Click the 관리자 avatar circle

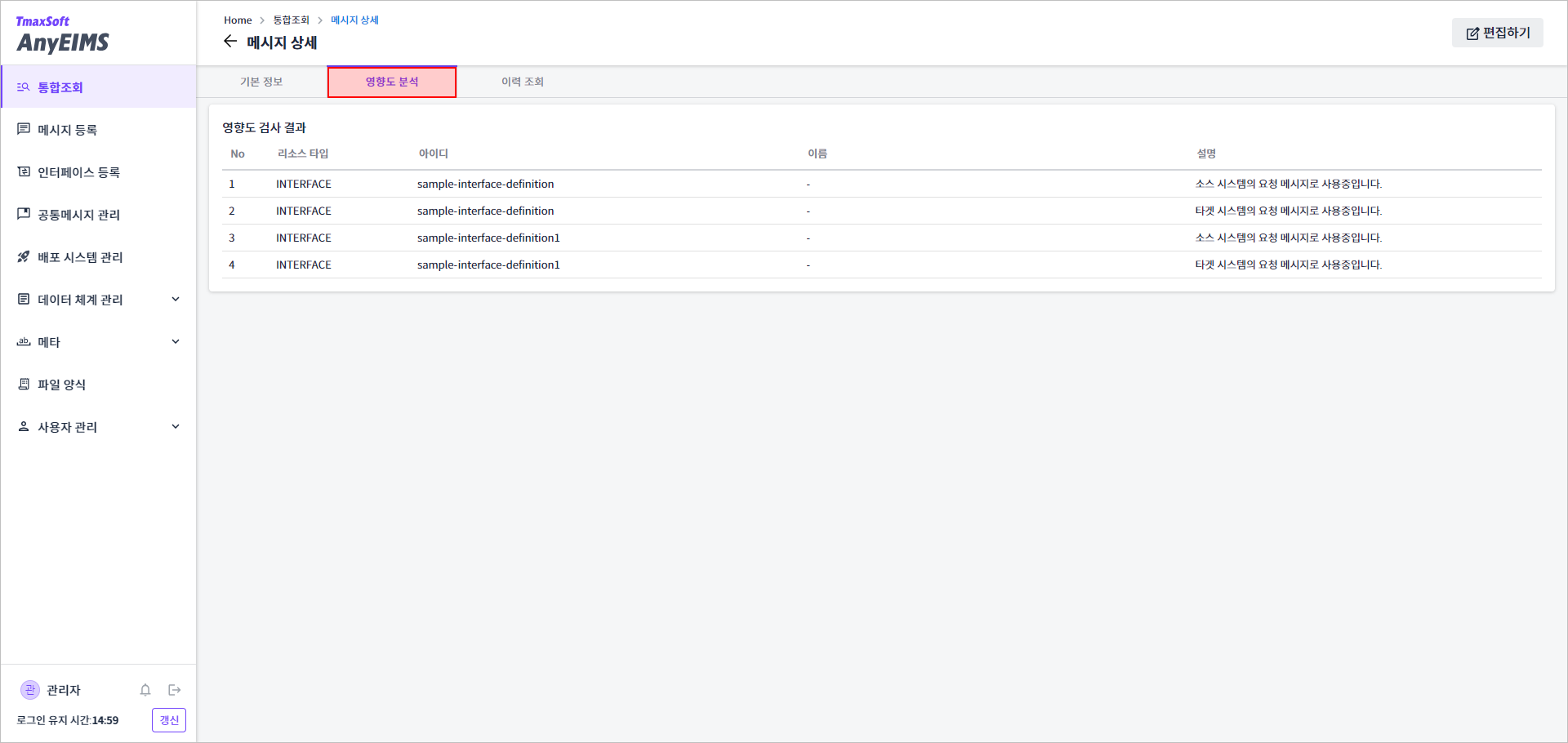pos(30,690)
